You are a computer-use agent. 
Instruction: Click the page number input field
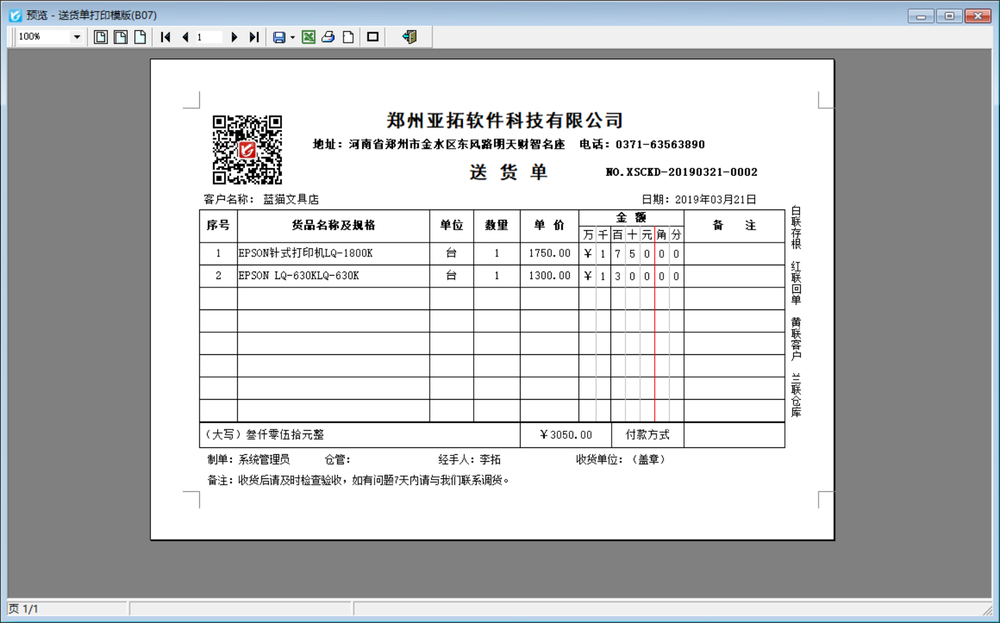209,37
